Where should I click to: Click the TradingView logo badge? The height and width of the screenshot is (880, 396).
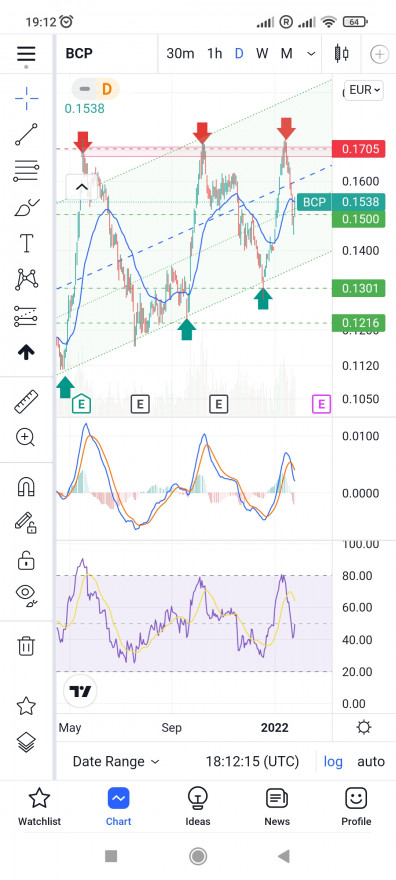point(80,691)
